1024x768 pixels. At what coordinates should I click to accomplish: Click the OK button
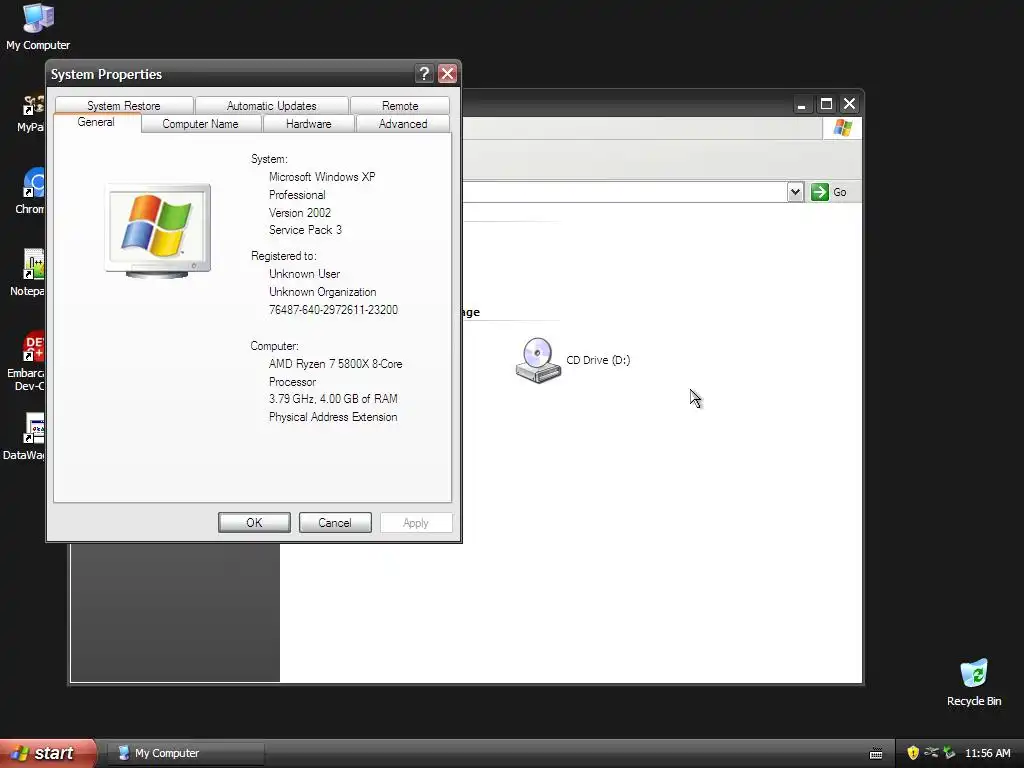click(254, 522)
